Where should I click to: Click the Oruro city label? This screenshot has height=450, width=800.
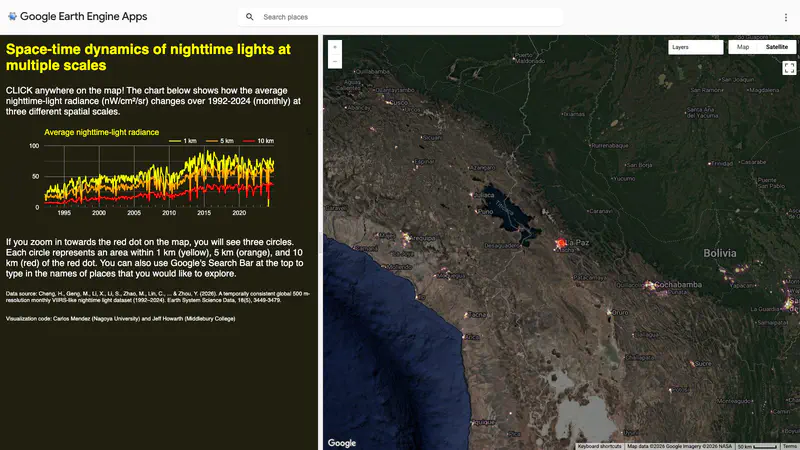pyautogui.click(x=620, y=312)
